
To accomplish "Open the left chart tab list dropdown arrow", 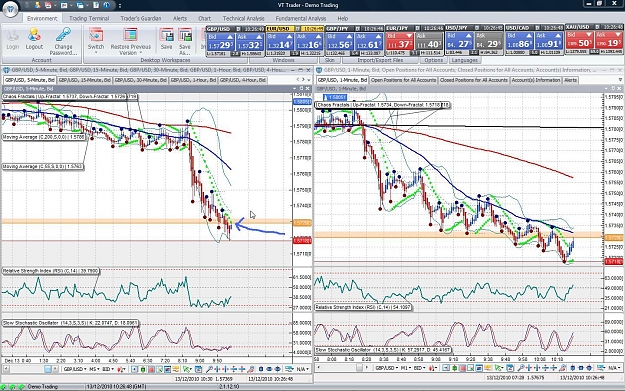I will (309, 80).
